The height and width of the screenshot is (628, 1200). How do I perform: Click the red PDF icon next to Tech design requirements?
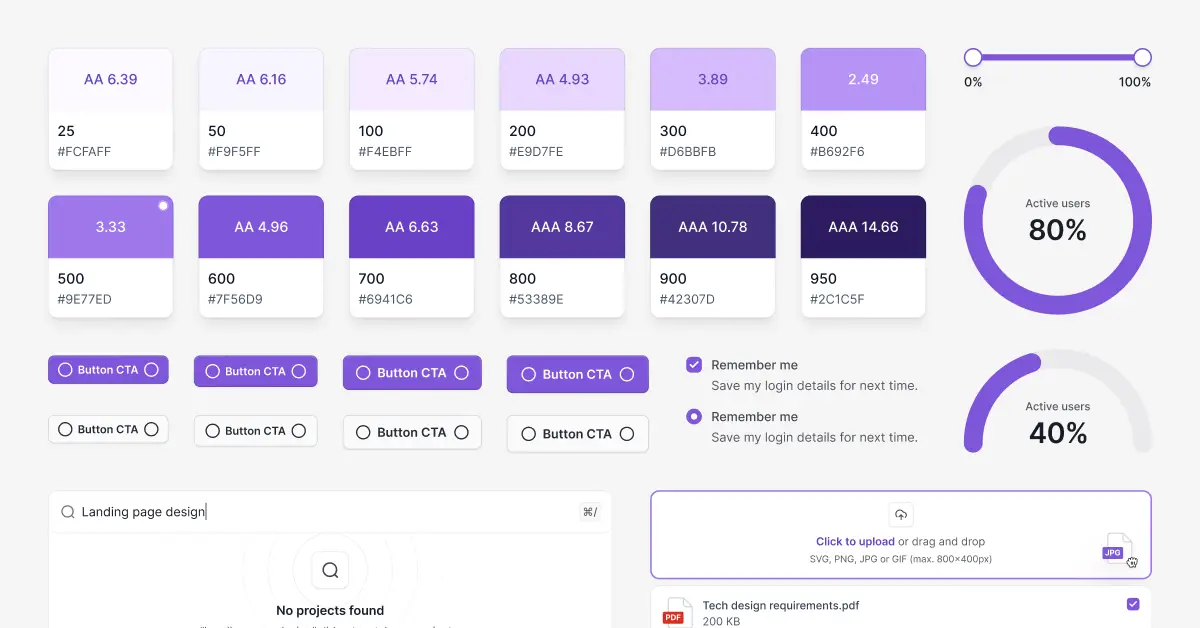pos(676,611)
